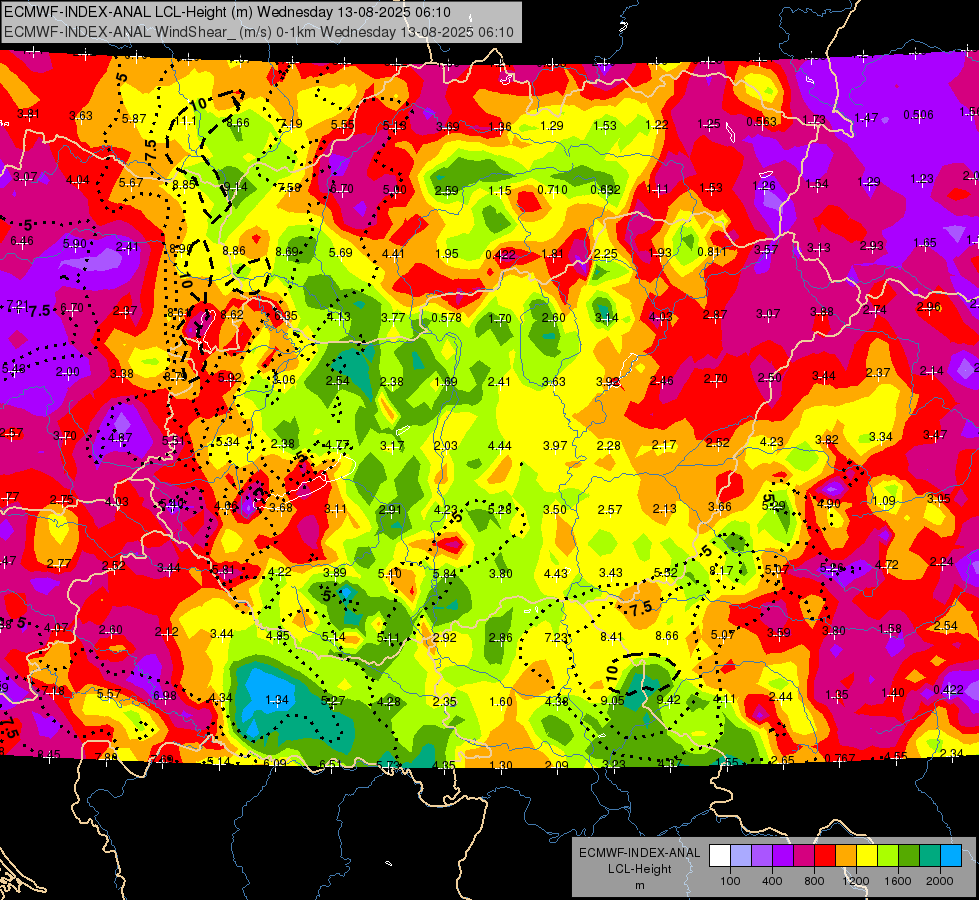Image resolution: width=979 pixels, height=900 pixels.
Task: Click the wind shear value "6.98"
Action: (x=165, y=695)
